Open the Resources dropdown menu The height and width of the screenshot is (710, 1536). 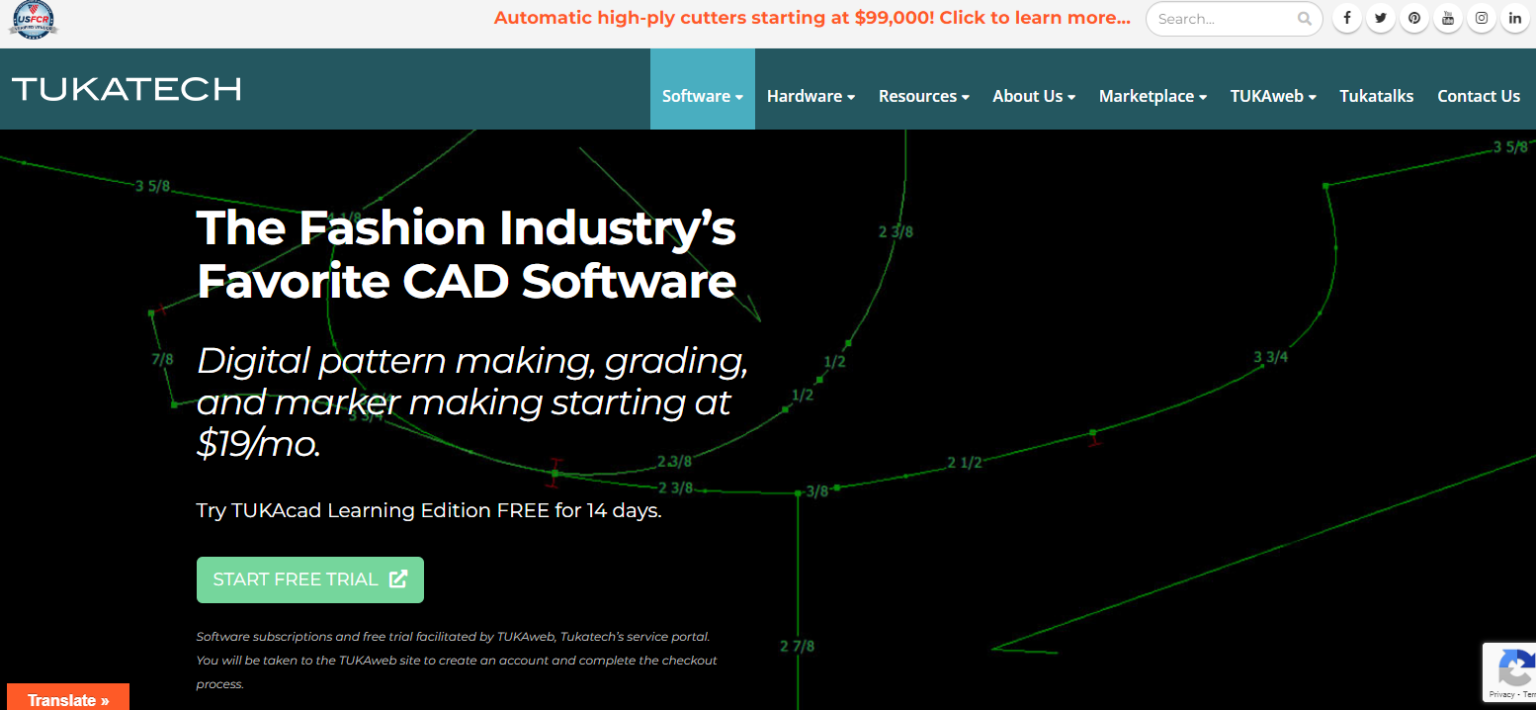[x=923, y=96]
